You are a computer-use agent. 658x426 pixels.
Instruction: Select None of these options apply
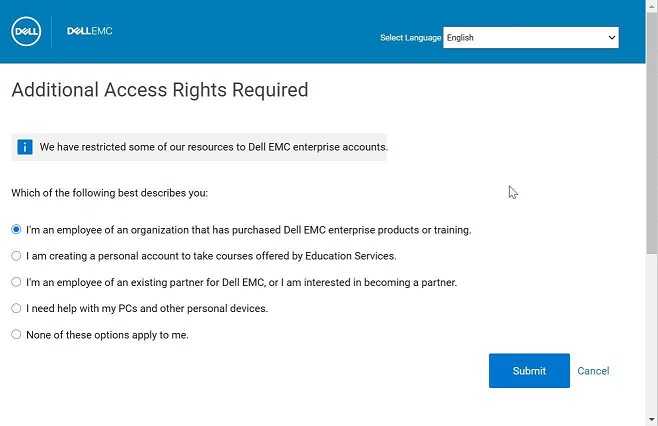(x=16, y=335)
